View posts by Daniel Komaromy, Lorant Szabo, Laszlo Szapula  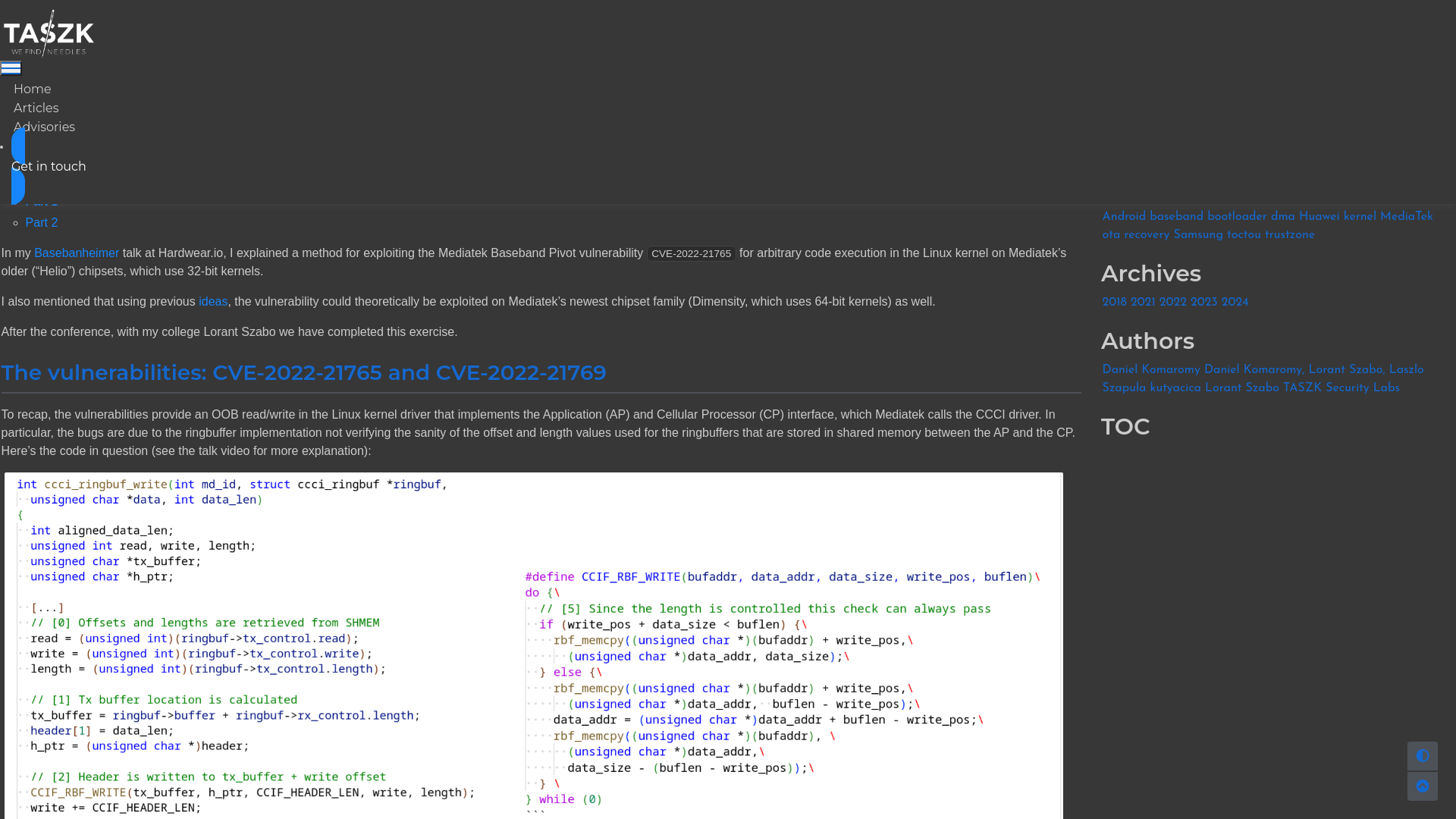pos(1263,379)
